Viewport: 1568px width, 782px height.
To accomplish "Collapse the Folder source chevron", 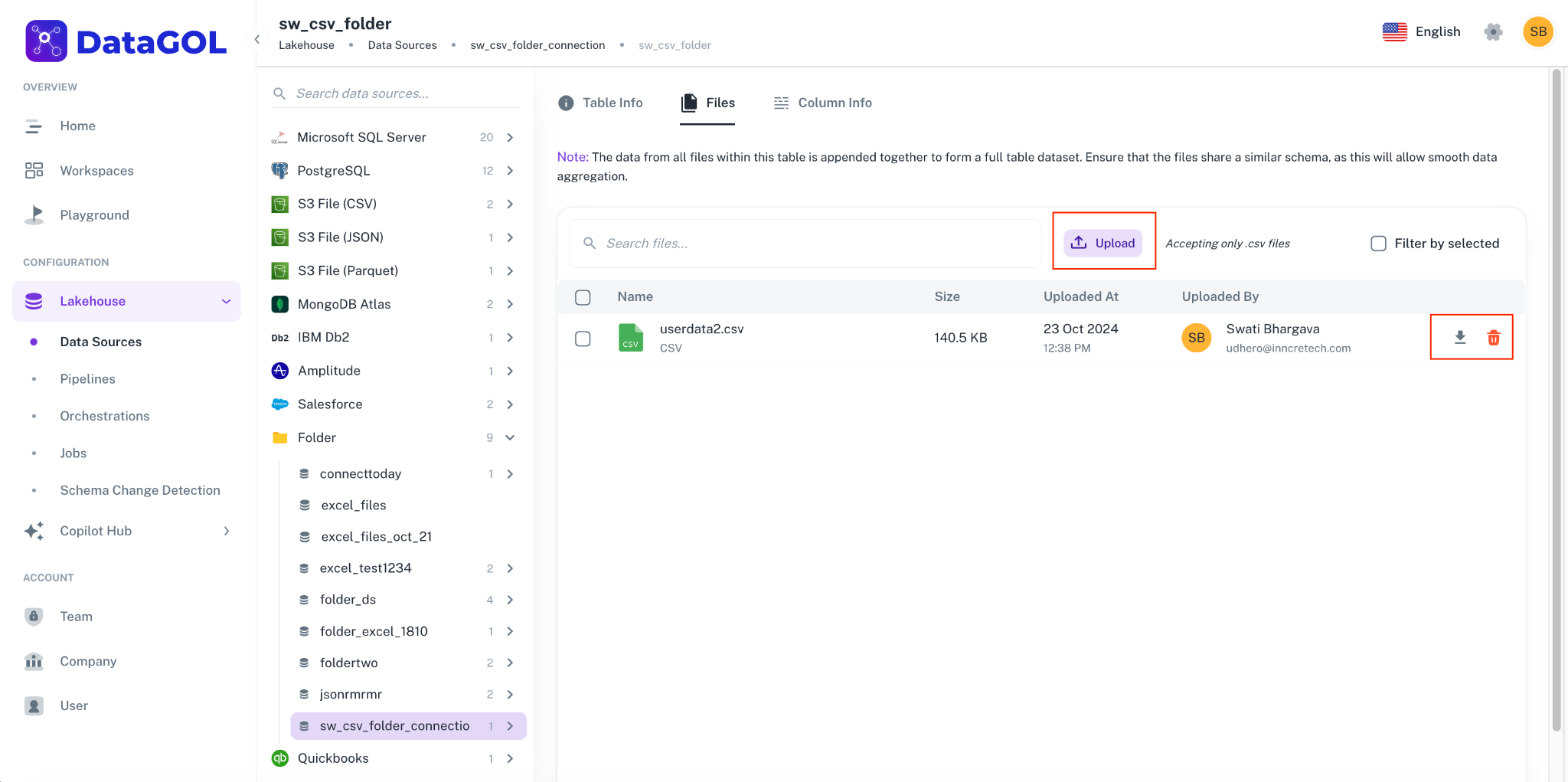I will click(x=510, y=437).
